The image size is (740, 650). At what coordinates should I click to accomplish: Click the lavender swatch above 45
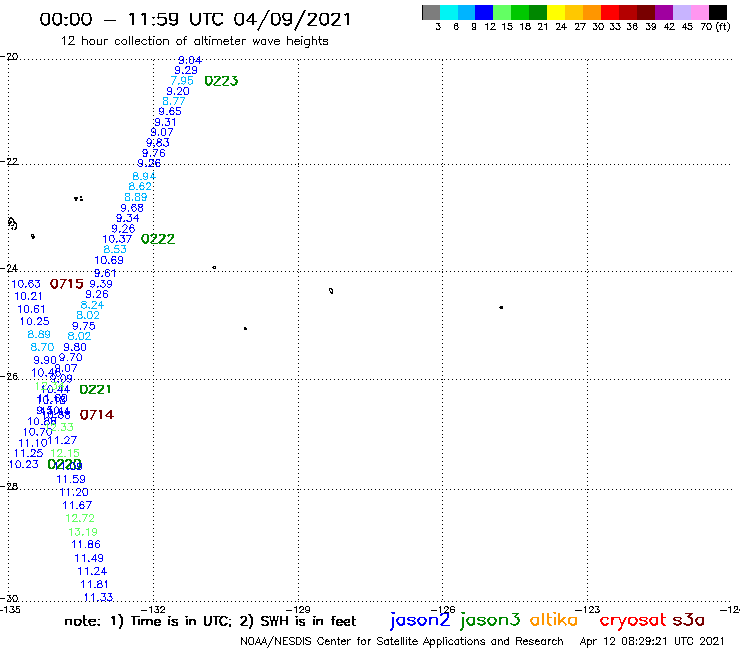681,12
